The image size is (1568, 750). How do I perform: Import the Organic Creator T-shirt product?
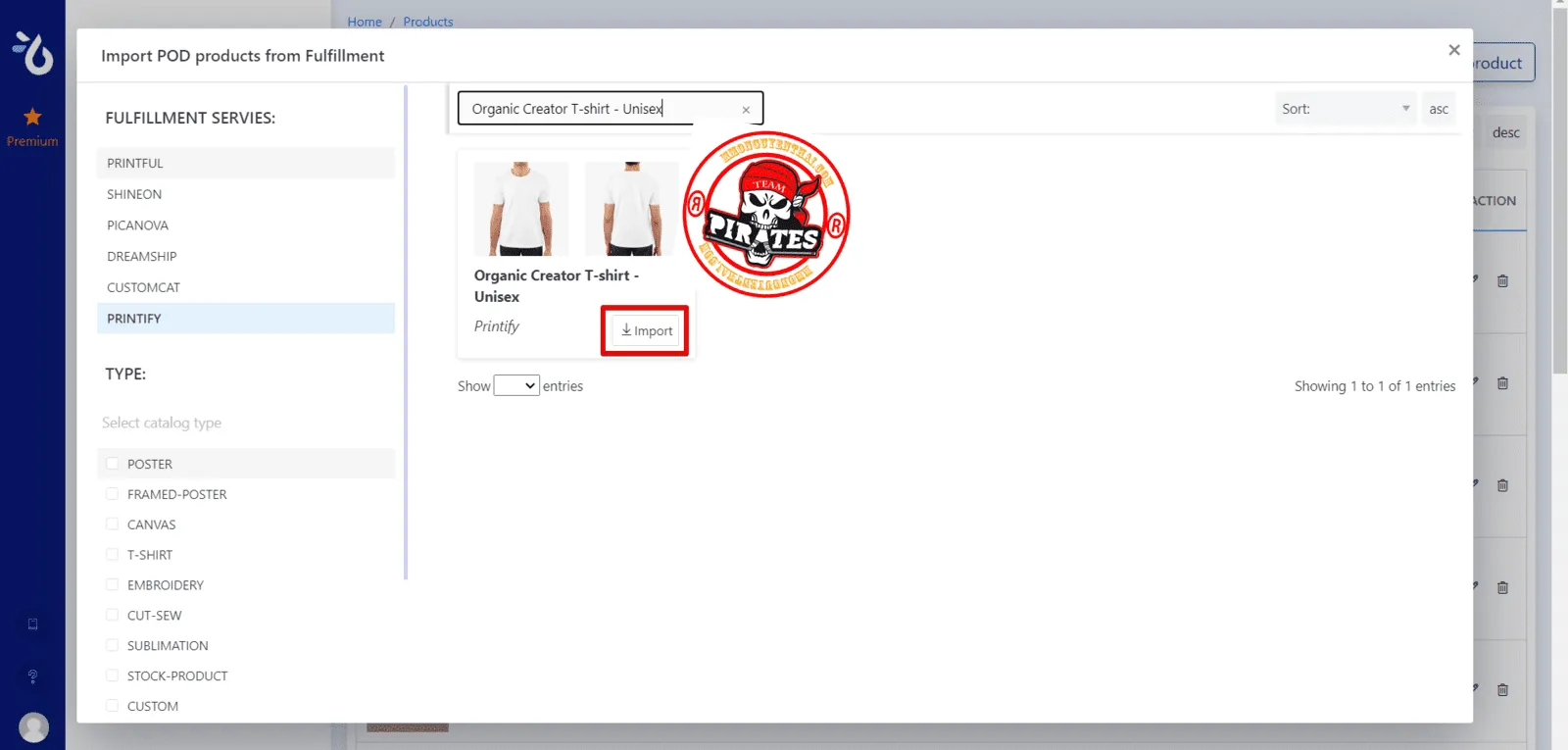(x=647, y=330)
